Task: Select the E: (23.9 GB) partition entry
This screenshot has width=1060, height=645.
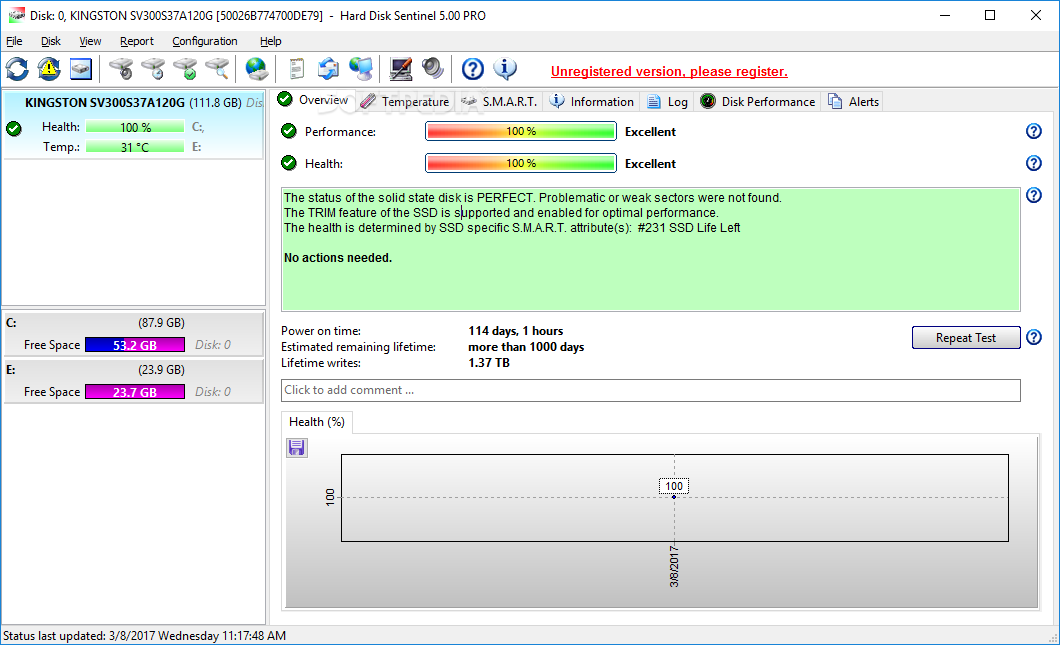Action: (133, 381)
